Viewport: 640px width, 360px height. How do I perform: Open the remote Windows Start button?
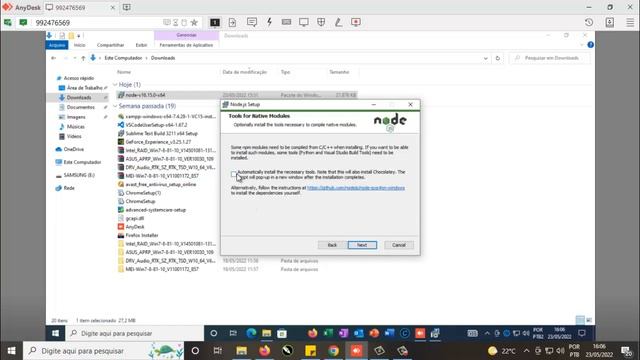tap(56, 333)
